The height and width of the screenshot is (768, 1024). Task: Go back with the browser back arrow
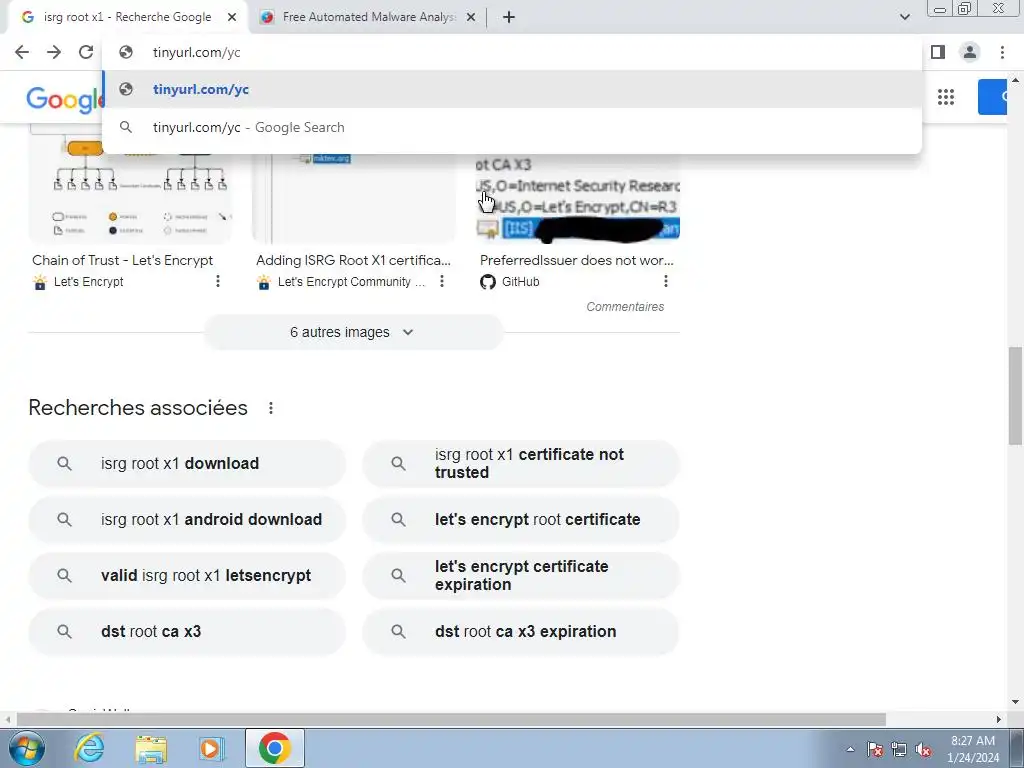pos(22,52)
